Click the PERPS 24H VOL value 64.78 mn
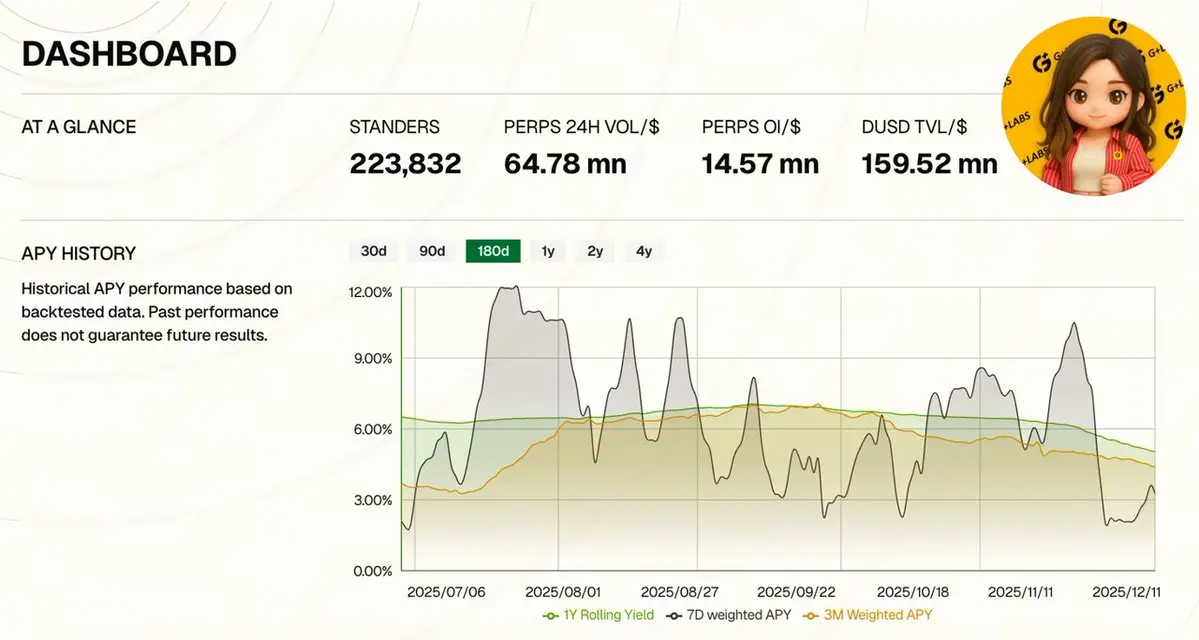The height and width of the screenshot is (640, 1199). 565,164
